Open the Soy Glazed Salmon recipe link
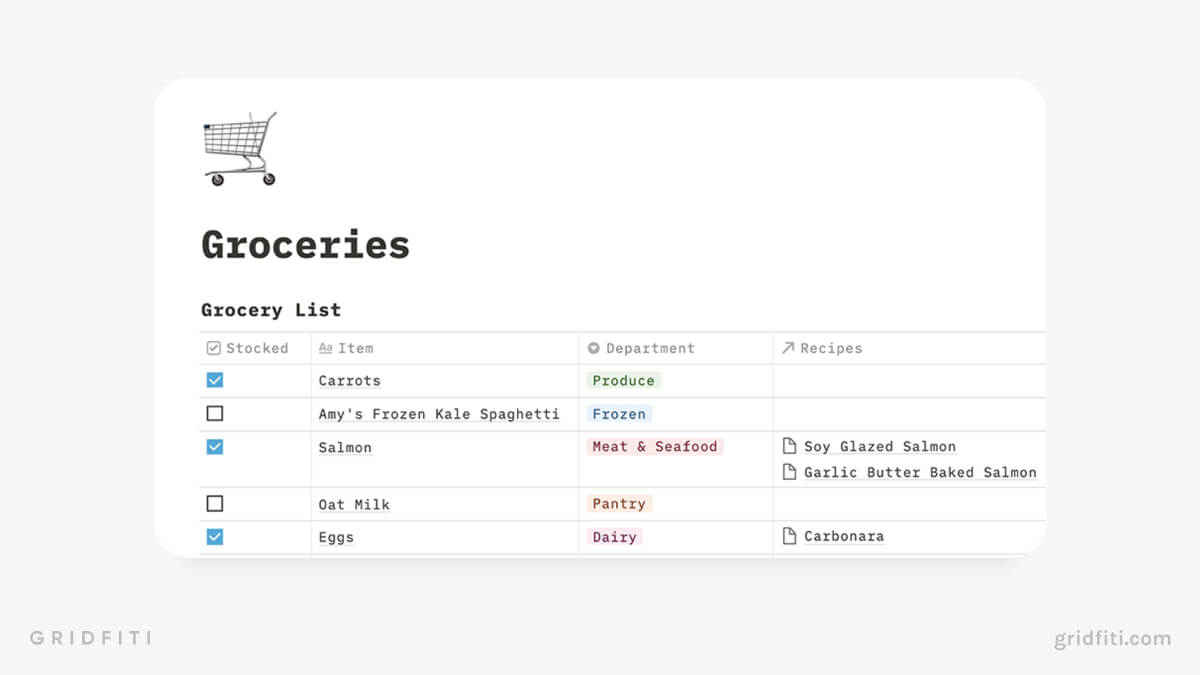 pos(880,446)
